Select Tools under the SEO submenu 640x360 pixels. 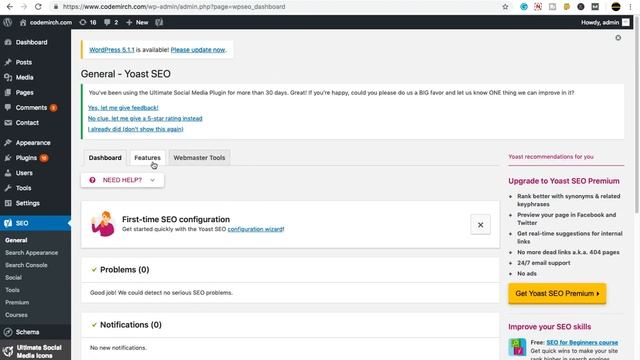point(12,290)
